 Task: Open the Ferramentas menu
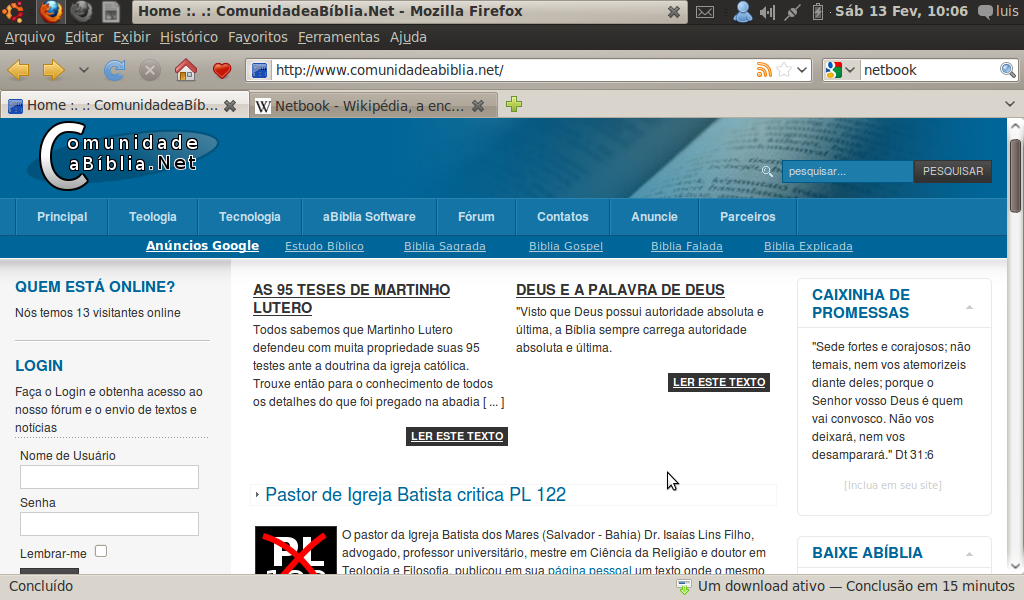click(338, 37)
